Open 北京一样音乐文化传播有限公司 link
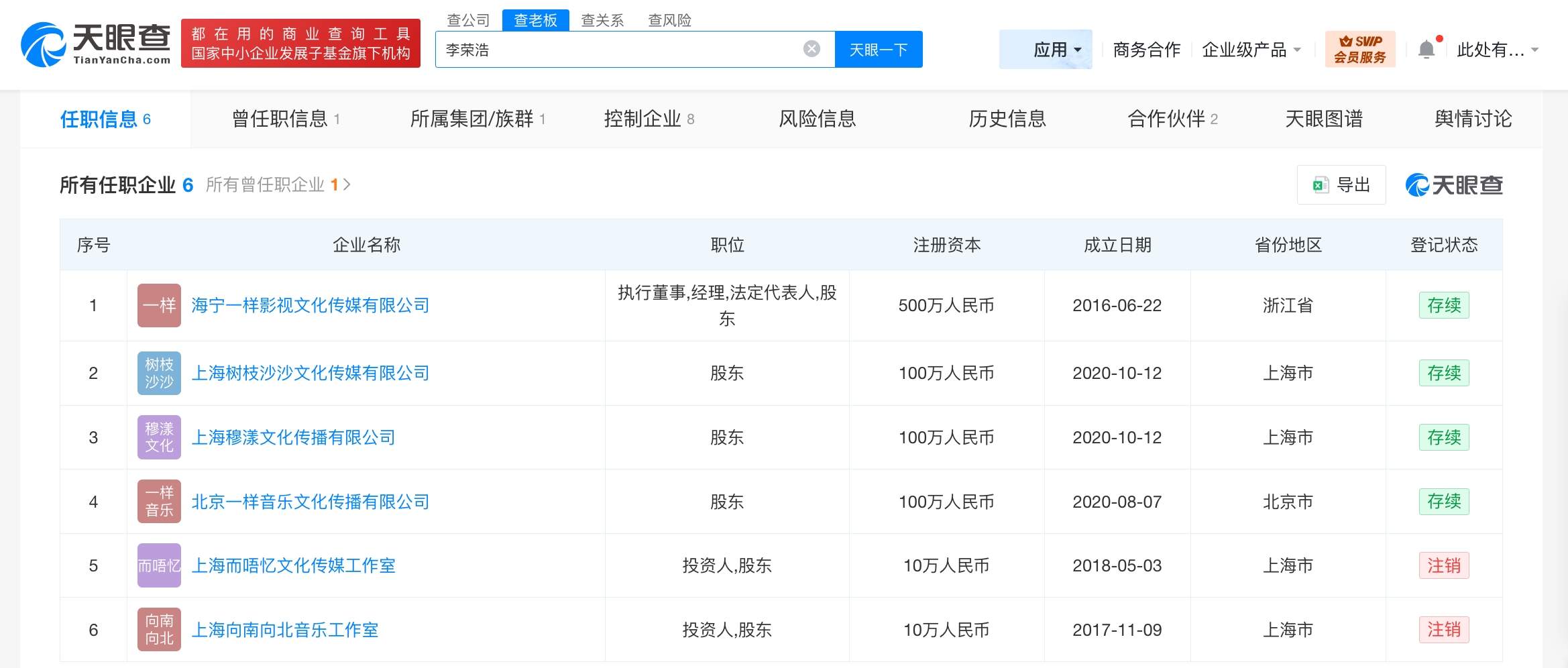The height and width of the screenshot is (668, 1568). pyautogui.click(x=311, y=502)
